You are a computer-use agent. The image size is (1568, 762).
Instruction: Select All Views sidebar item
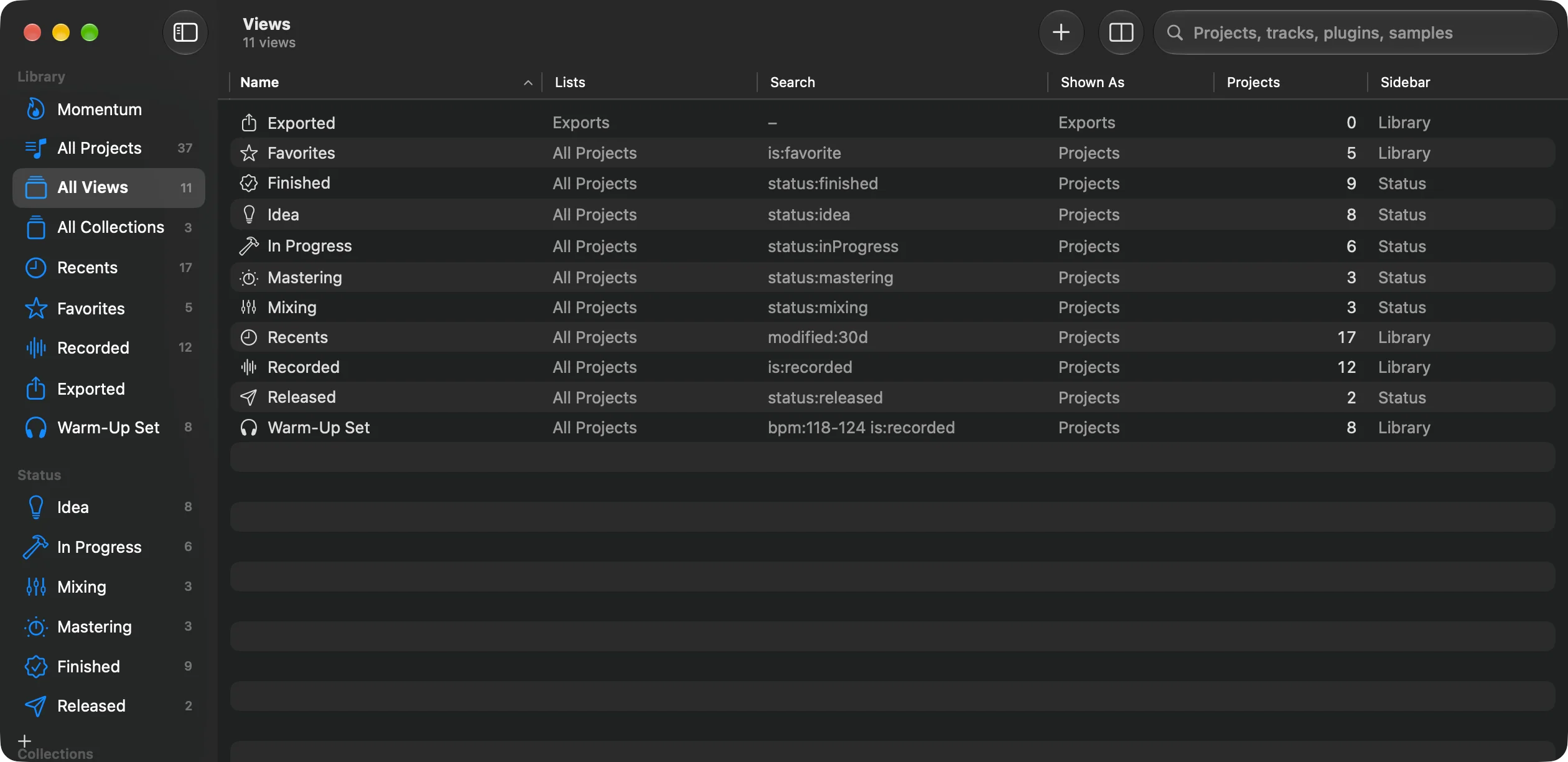click(x=109, y=187)
